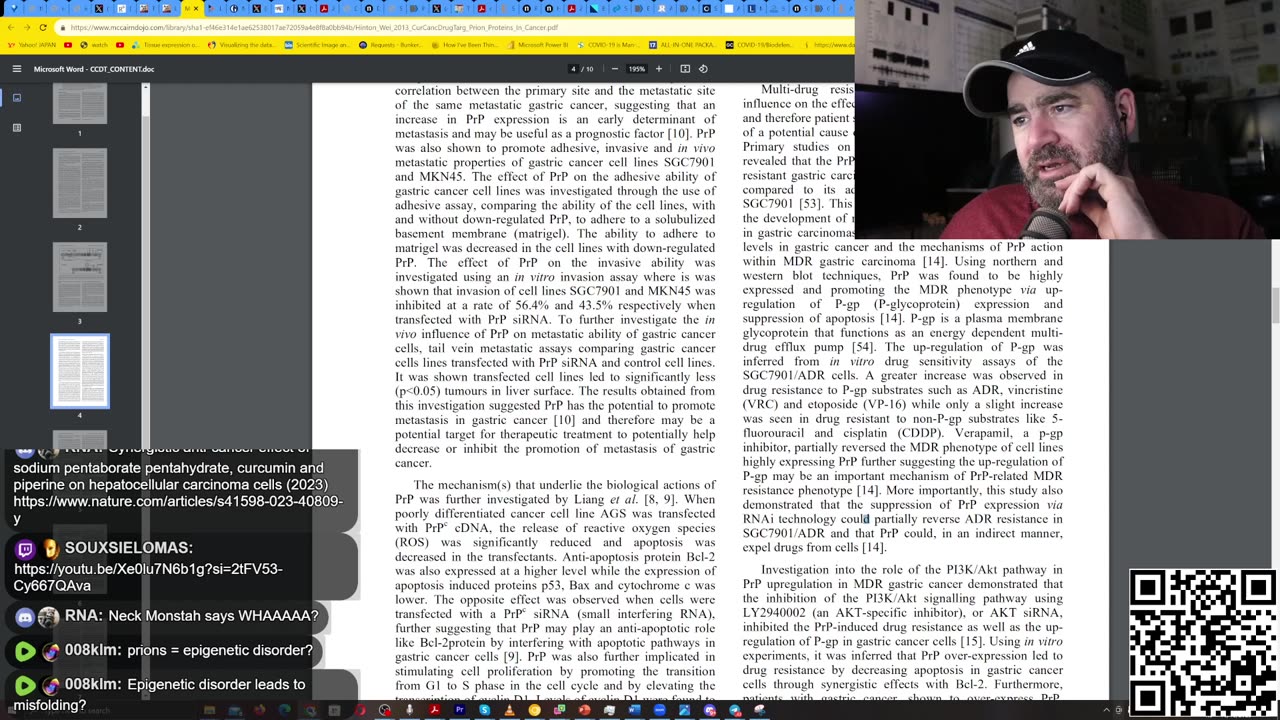The height and width of the screenshot is (720, 1280).
Task: Select page 2 thumbnail in sidebar
Action: pos(80,183)
